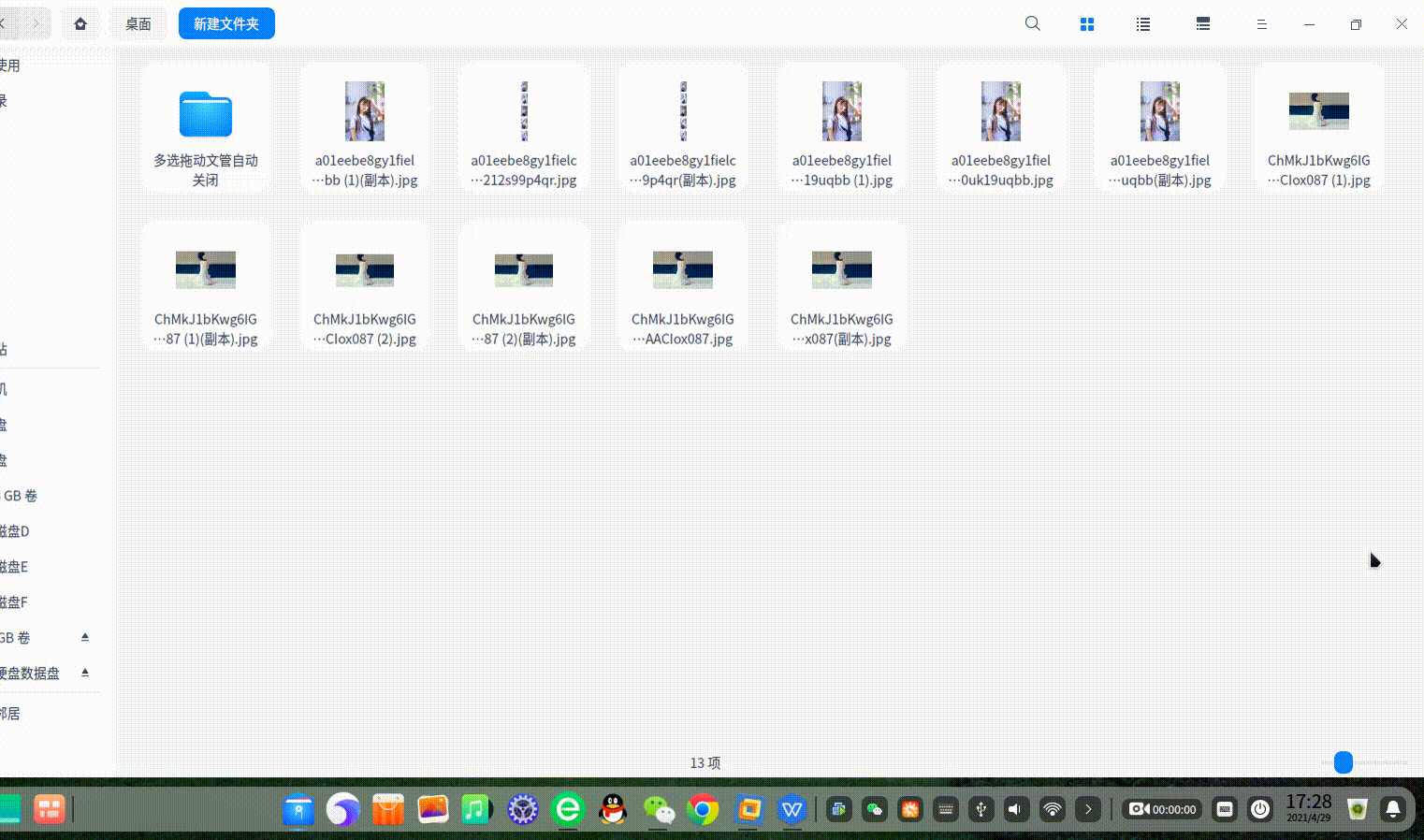Open WeChat from the dock
1424x840 pixels.
click(659, 809)
